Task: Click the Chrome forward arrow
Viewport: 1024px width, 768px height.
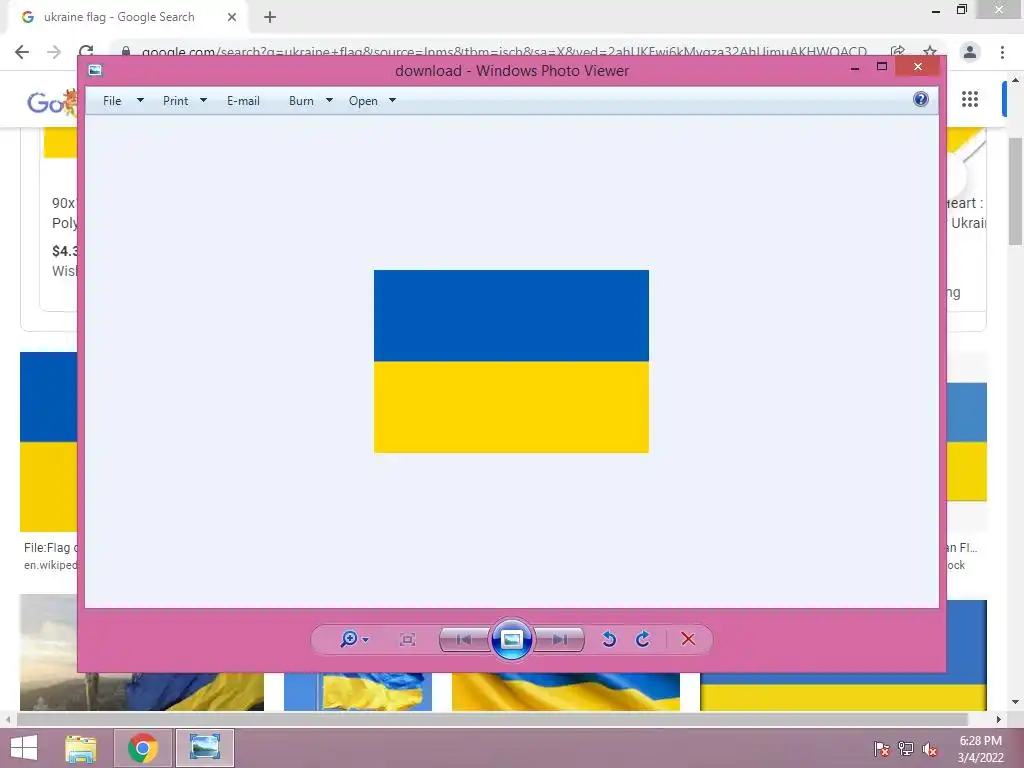Action: pos(54,52)
